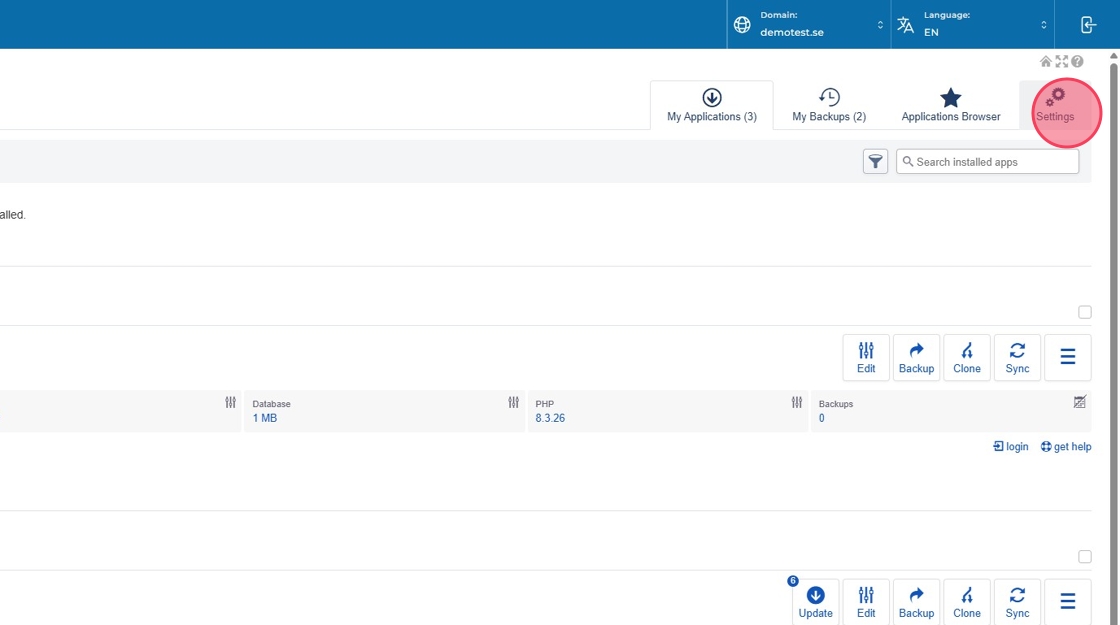Open the Language dropdown set to EN
Image resolution: width=1120 pixels, height=625 pixels.
pos(973,25)
